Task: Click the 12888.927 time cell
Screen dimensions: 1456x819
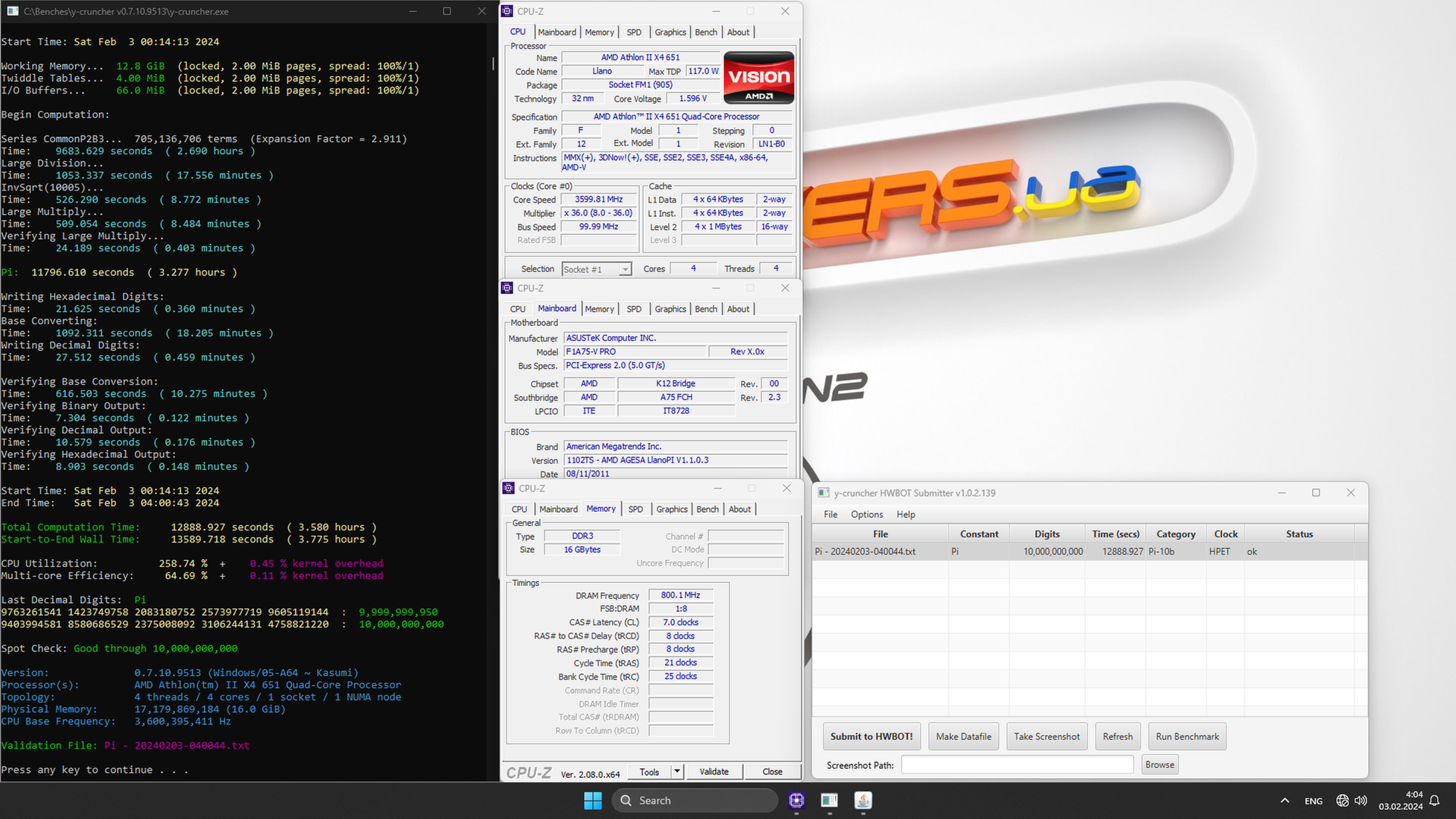Action: [x=1115, y=552]
